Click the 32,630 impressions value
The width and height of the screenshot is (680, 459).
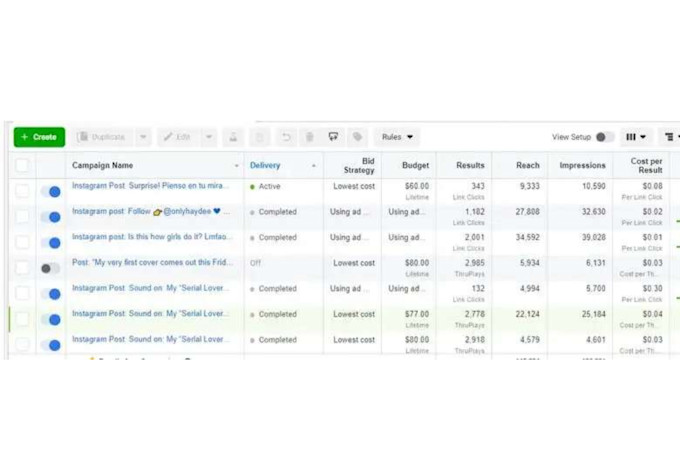[x=594, y=212]
